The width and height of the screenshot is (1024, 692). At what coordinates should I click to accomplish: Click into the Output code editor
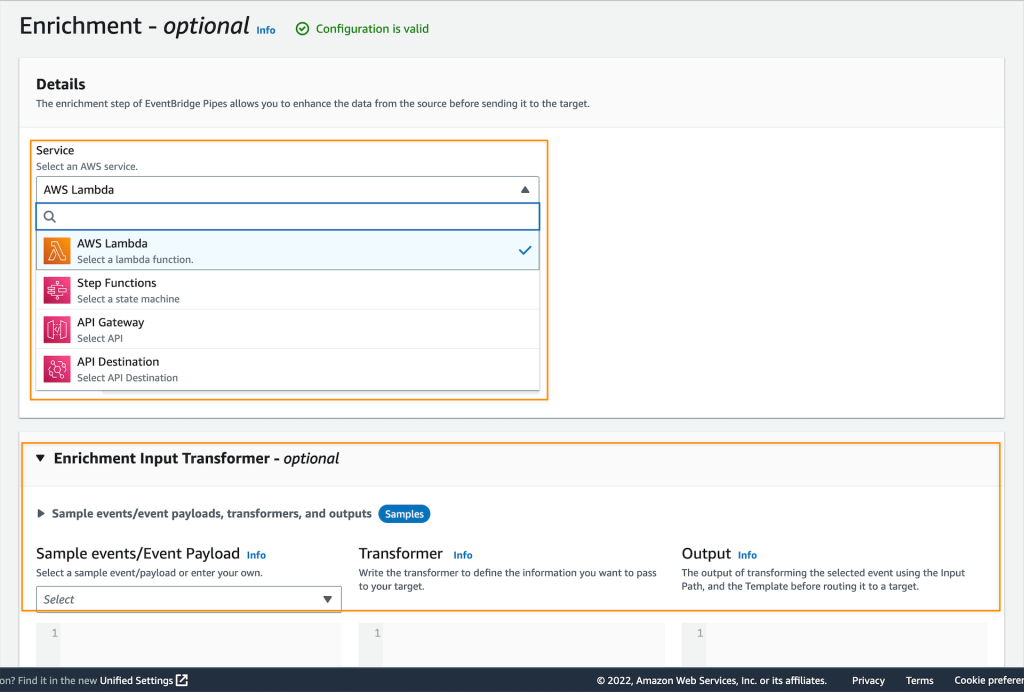click(835, 644)
